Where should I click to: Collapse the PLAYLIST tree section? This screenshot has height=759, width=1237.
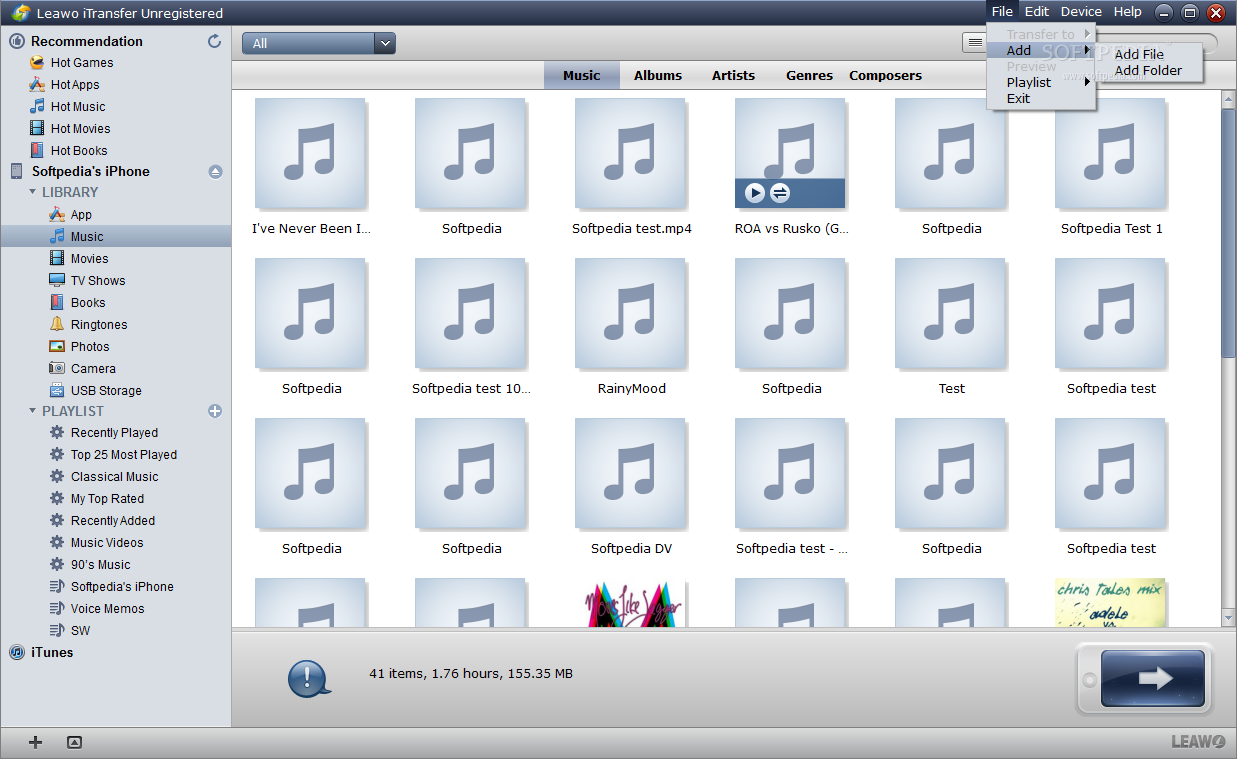coord(33,411)
